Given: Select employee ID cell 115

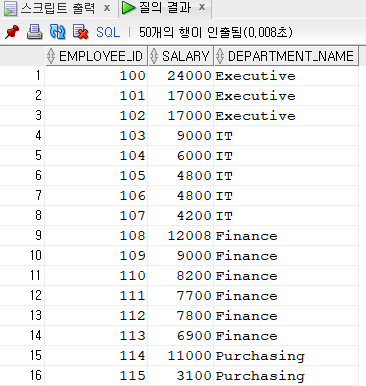Looking at the screenshot, I should [96, 376].
